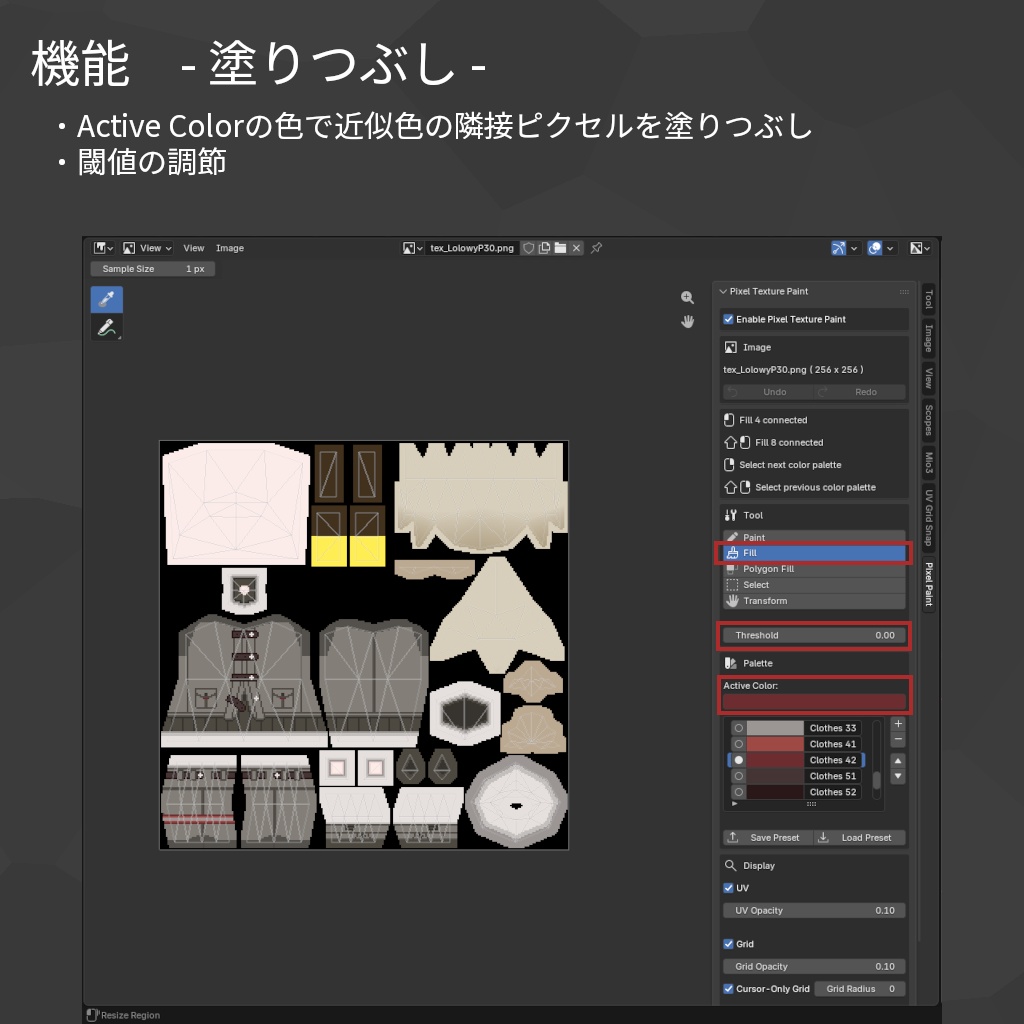Screen dimensions: 1024x1024
Task: Click the Grid Opacity slider
Action: click(x=814, y=967)
